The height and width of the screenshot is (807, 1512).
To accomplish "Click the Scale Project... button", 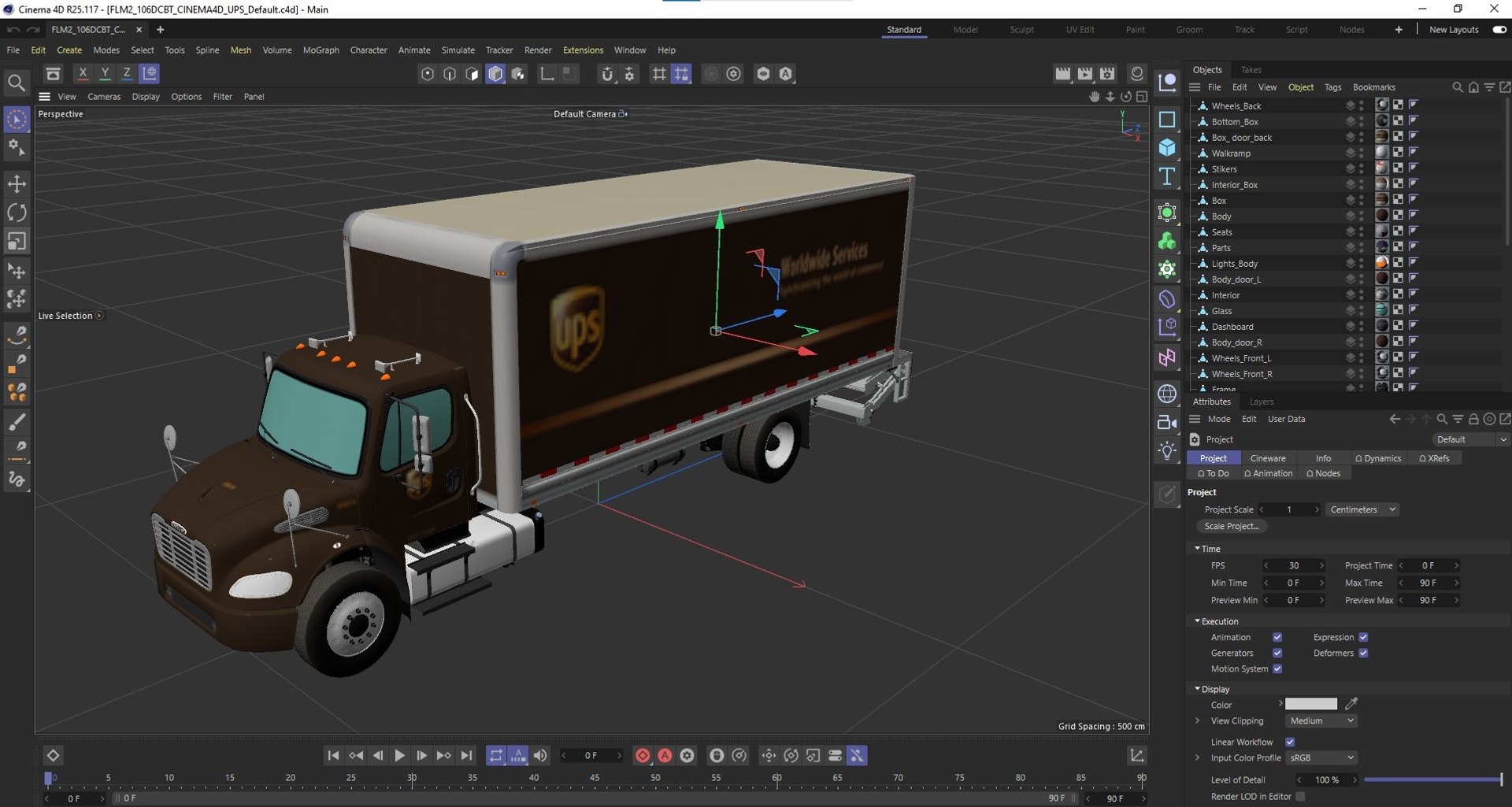I will coord(1232,527).
